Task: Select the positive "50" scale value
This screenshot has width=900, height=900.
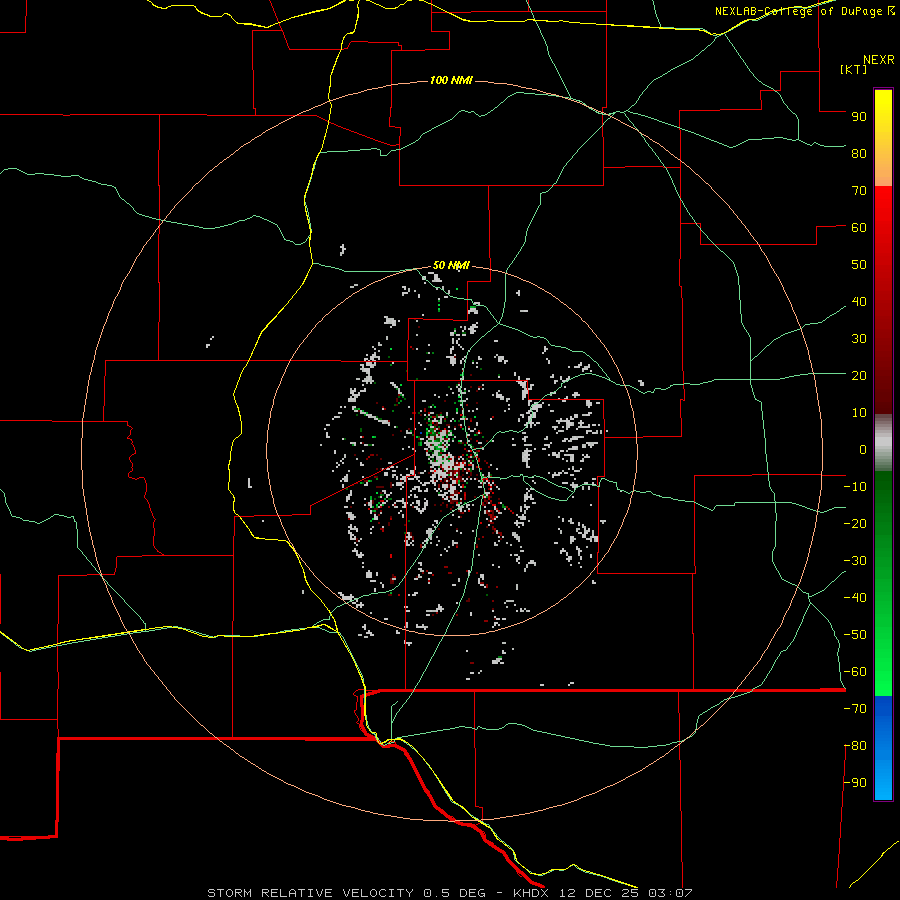Action: coord(859,265)
